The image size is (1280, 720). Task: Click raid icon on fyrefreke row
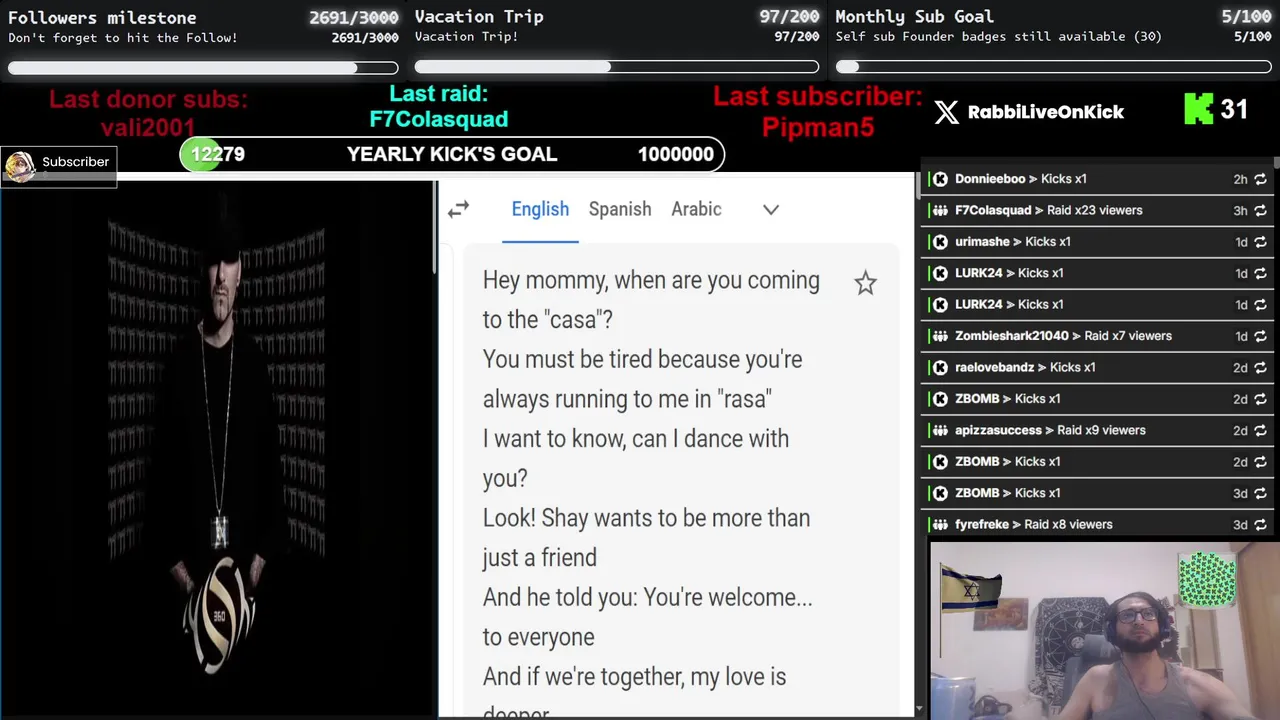939,524
